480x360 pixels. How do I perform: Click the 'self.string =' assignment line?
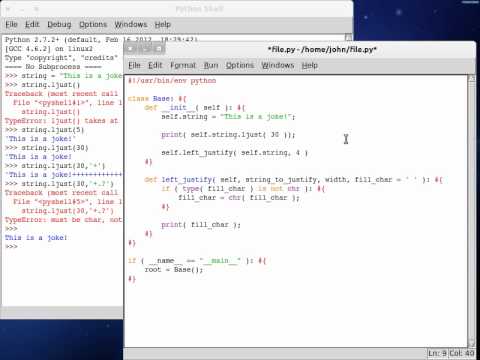pyautogui.click(x=228, y=117)
